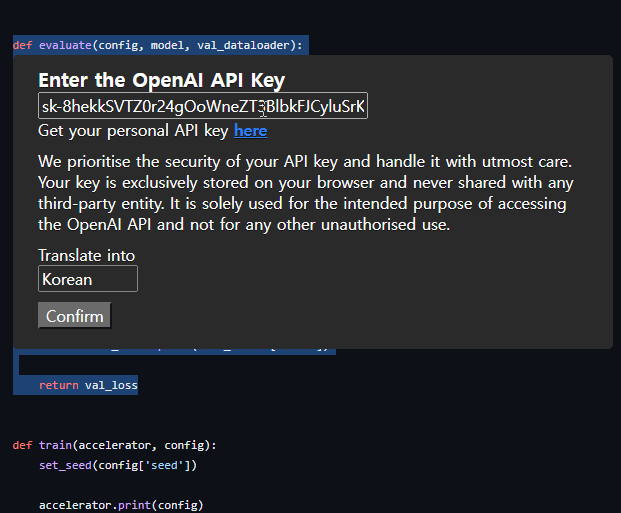Screen dimensions: 621x513
Task: Click the 'Enter the OpenAI API Key' heading
Action: tap(162, 80)
